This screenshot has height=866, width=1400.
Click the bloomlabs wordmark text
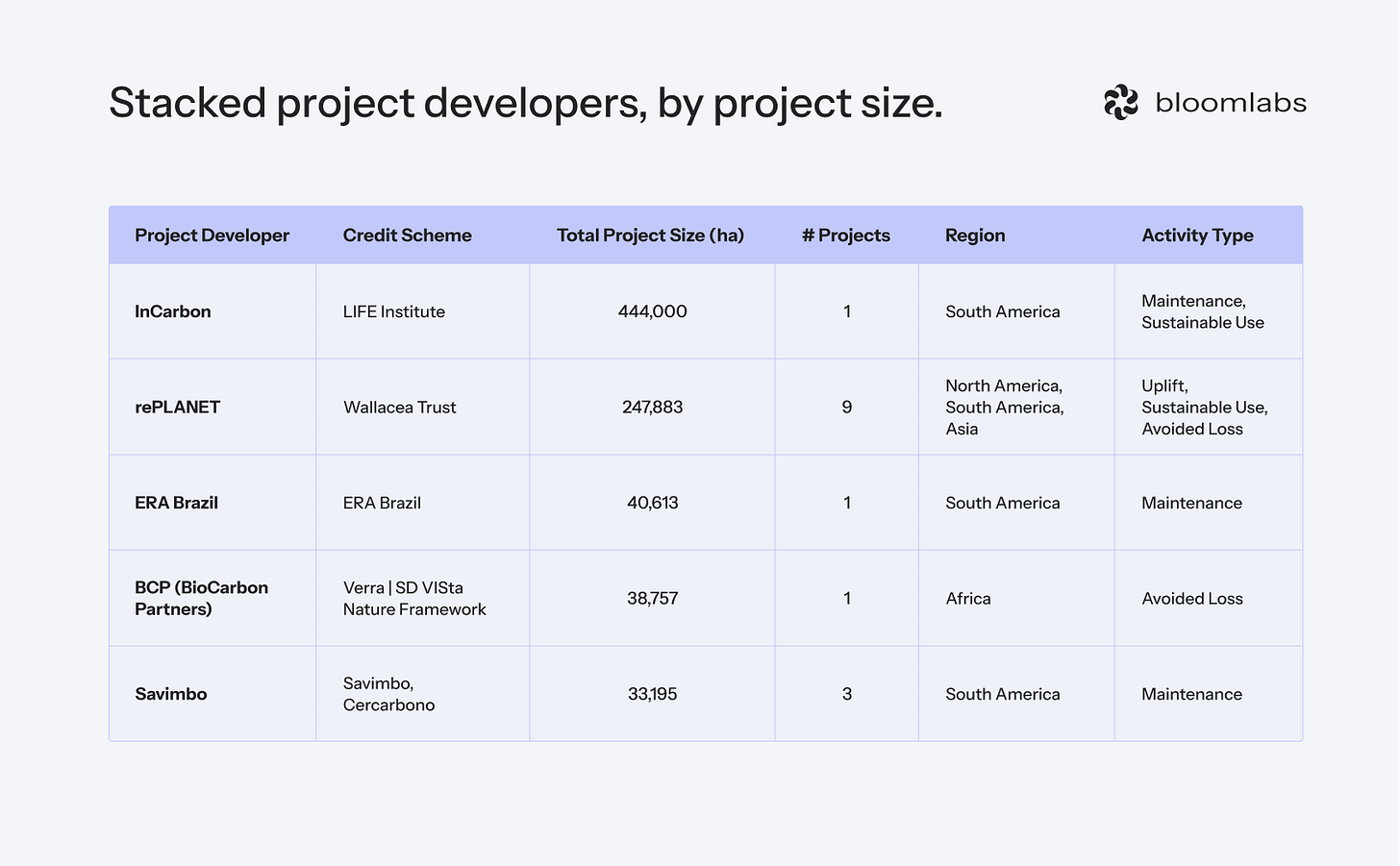tap(1231, 103)
